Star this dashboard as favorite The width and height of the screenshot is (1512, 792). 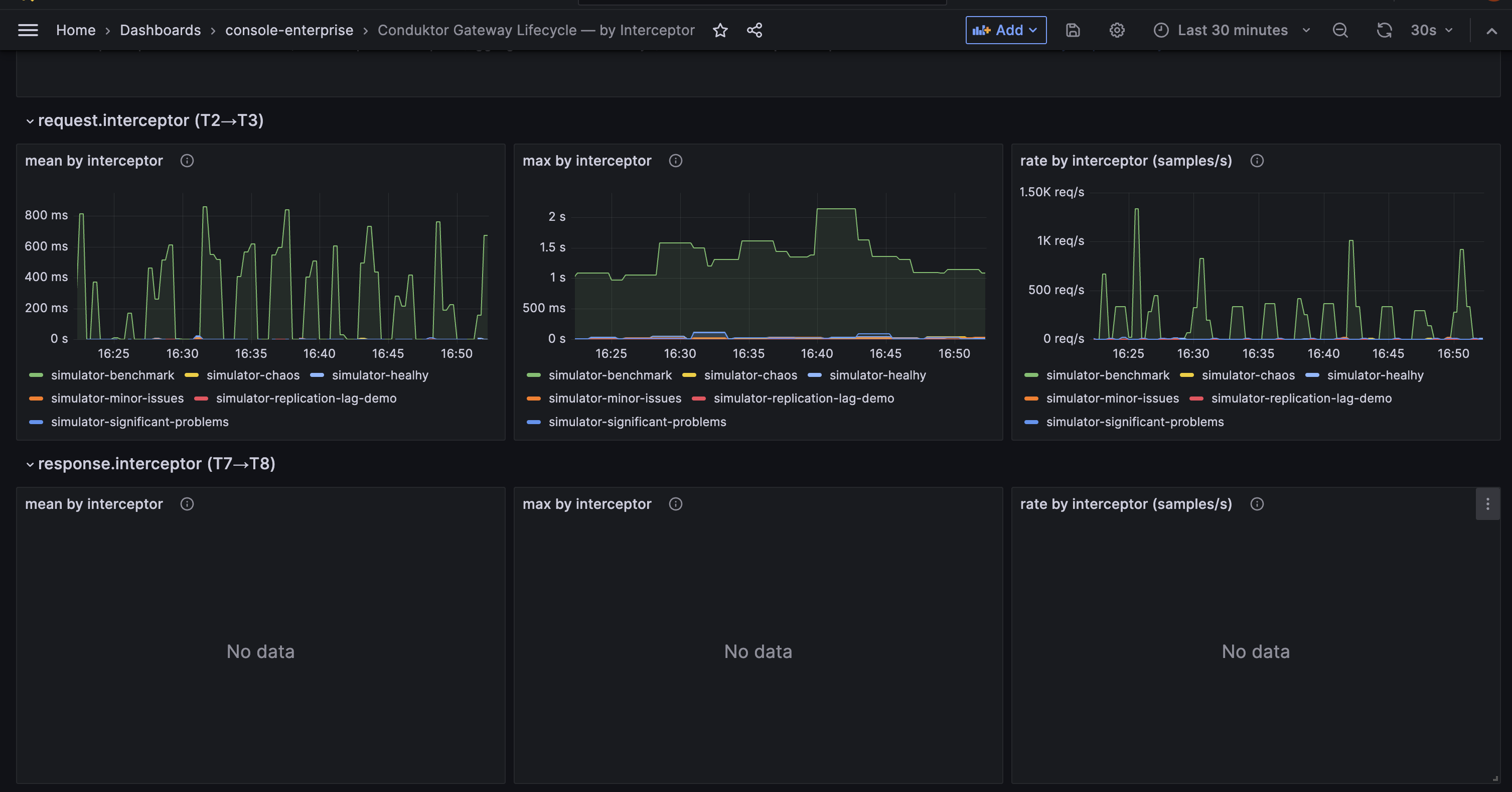tap(720, 30)
